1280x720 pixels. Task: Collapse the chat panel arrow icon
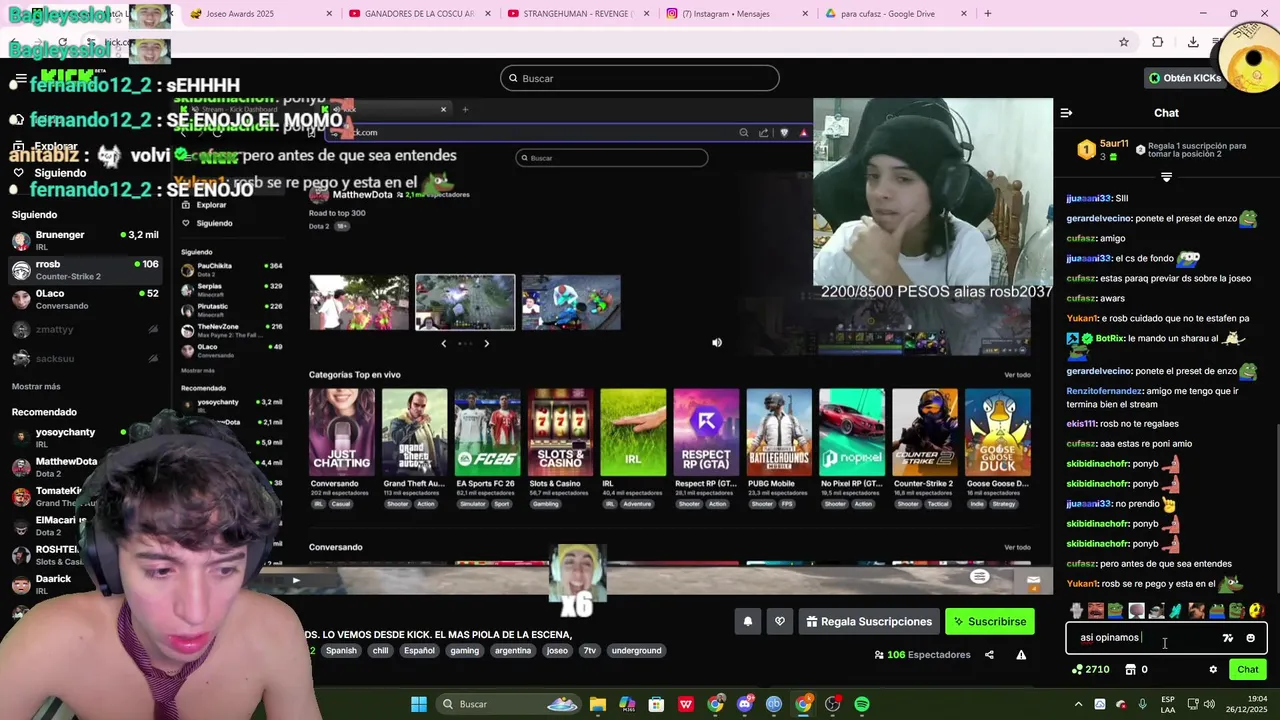[1066, 113]
